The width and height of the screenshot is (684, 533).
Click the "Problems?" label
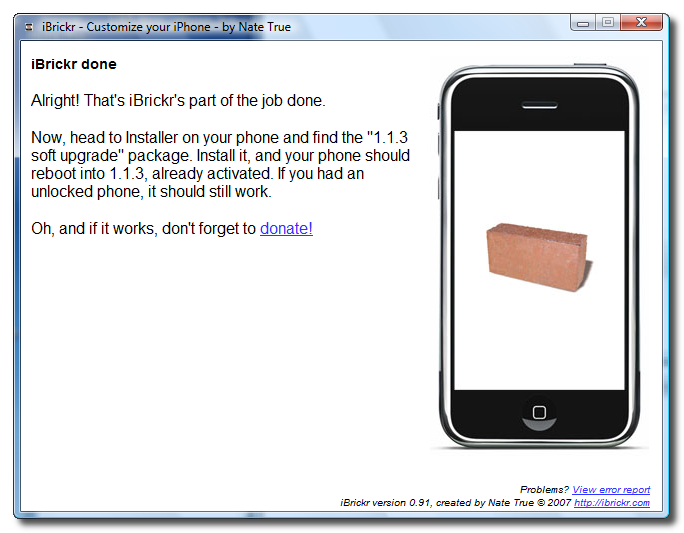pyautogui.click(x=544, y=490)
